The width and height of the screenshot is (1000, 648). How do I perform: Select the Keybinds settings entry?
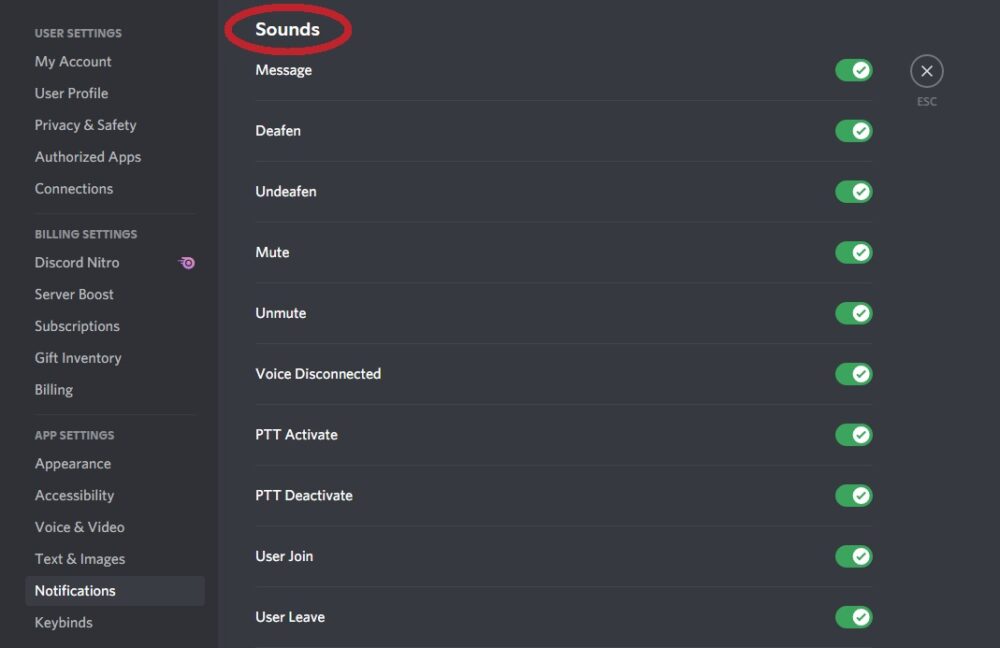[63, 622]
